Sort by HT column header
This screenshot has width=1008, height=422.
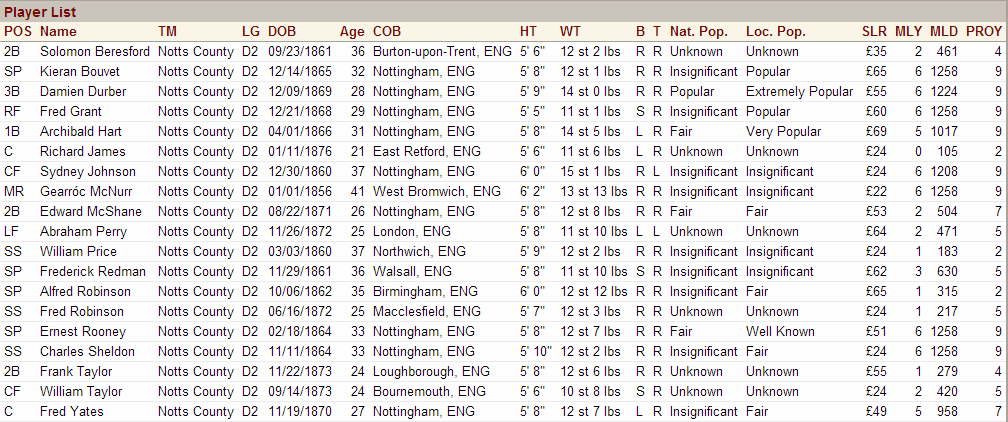coord(528,32)
